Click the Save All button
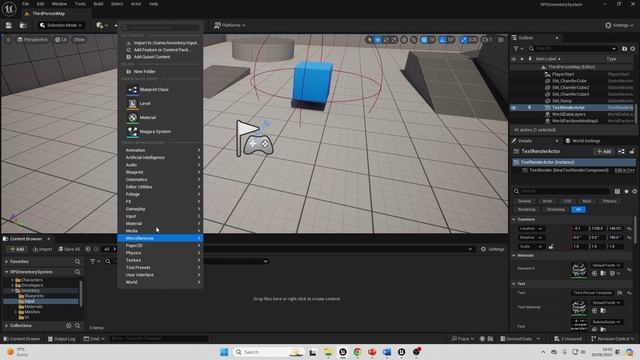The width and height of the screenshot is (640, 360). pyautogui.click(x=69, y=249)
